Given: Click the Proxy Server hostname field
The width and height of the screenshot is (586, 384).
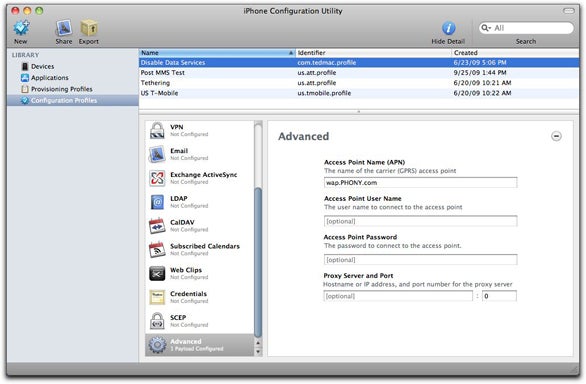Looking at the screenshot, I should coord(398,296).
